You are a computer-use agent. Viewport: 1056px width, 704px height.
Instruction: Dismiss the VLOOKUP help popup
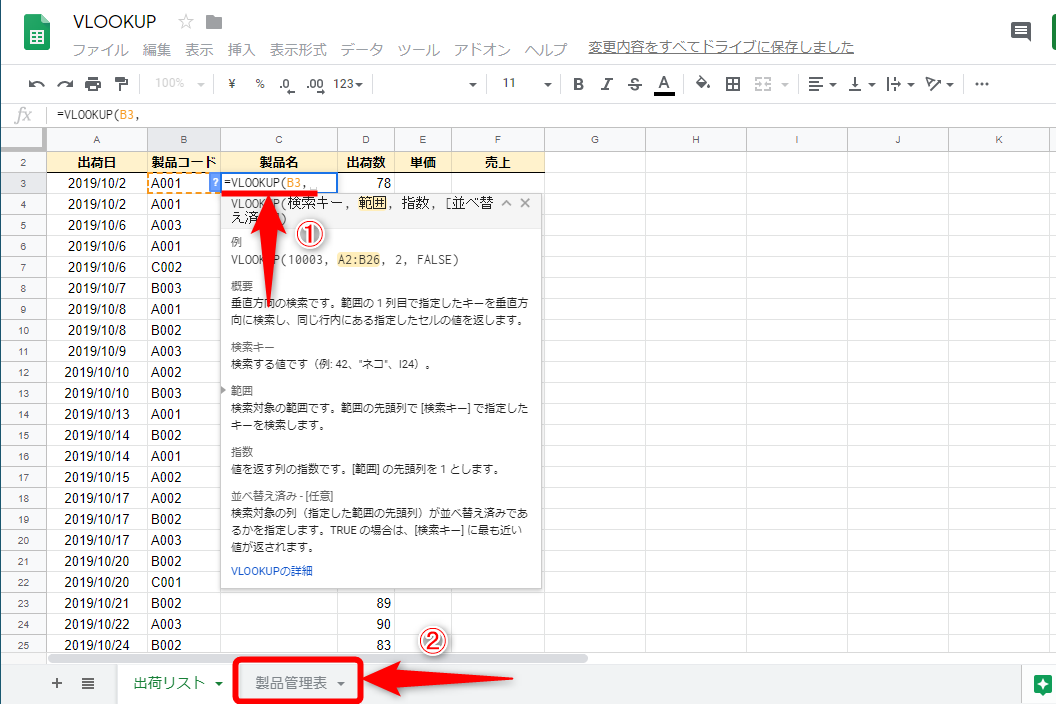point(525,202)
